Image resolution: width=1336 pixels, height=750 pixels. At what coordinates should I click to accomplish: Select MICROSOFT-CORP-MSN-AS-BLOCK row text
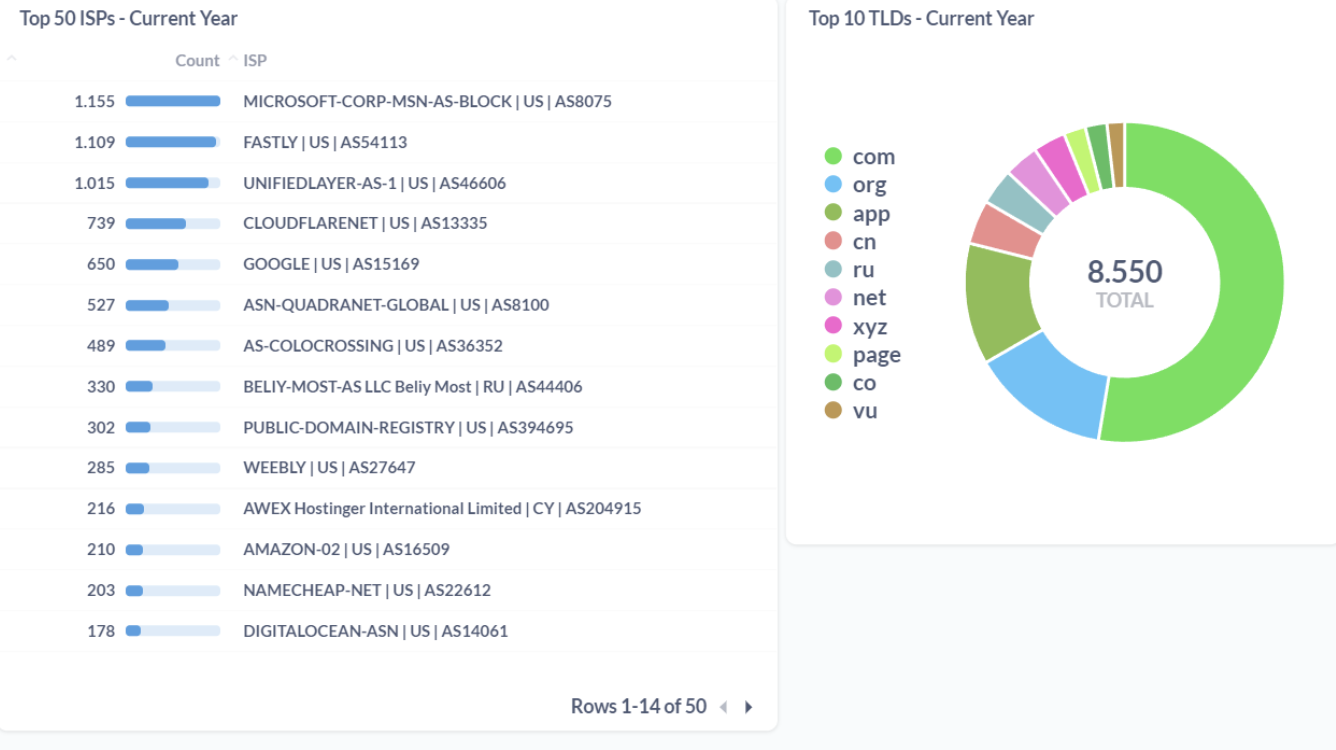[427, 101]
